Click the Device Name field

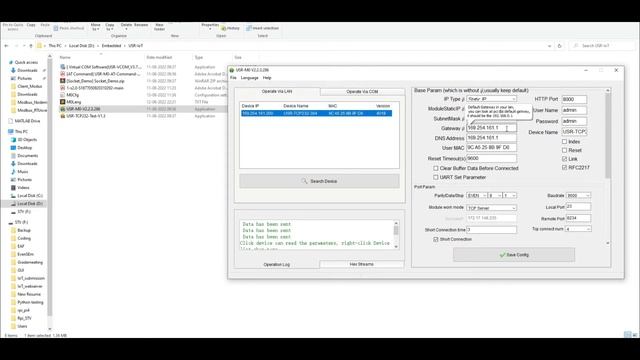pyautogui.click(x=574, y=132)
